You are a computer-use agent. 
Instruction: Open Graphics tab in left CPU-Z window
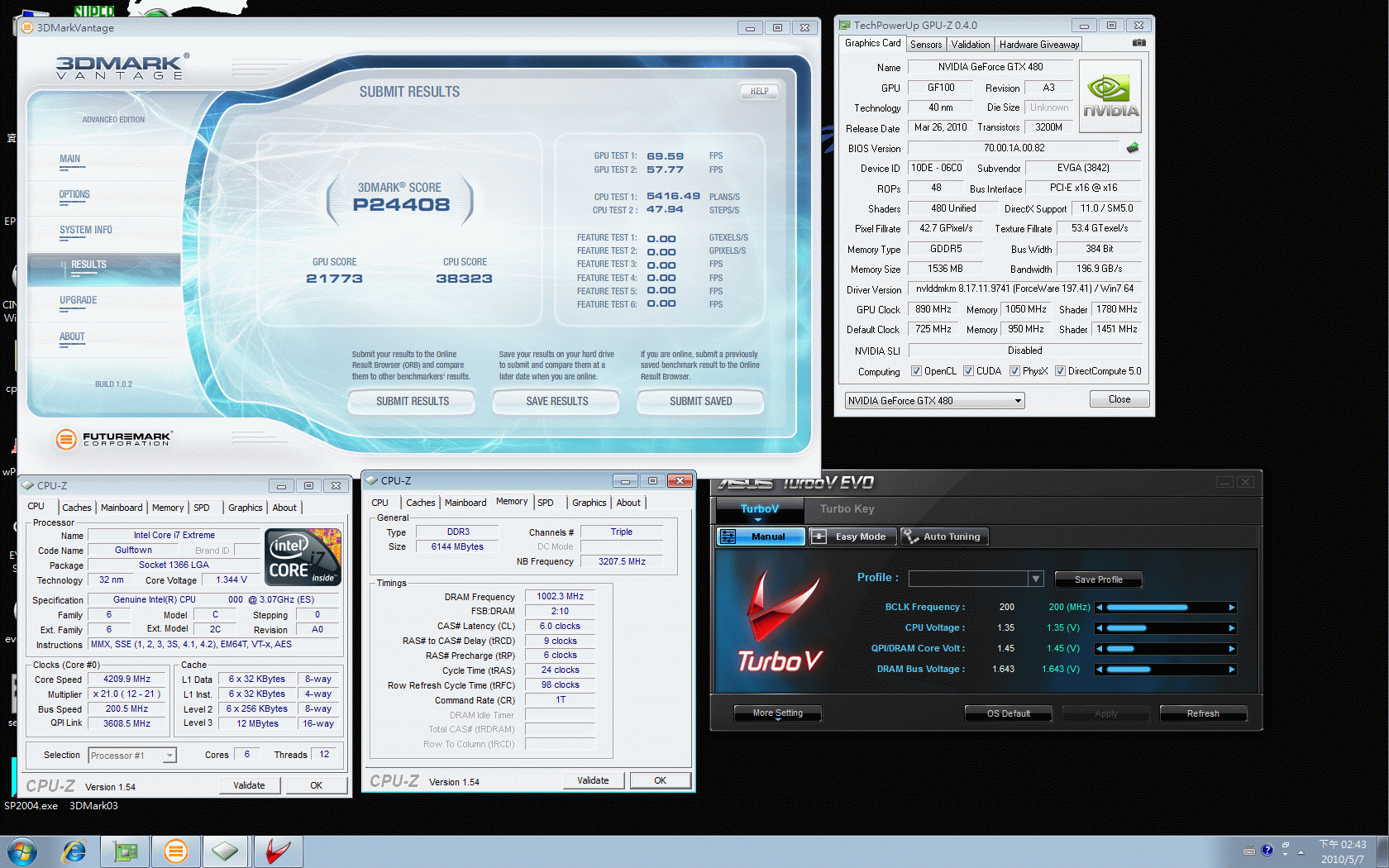click(x=246, y=508)
